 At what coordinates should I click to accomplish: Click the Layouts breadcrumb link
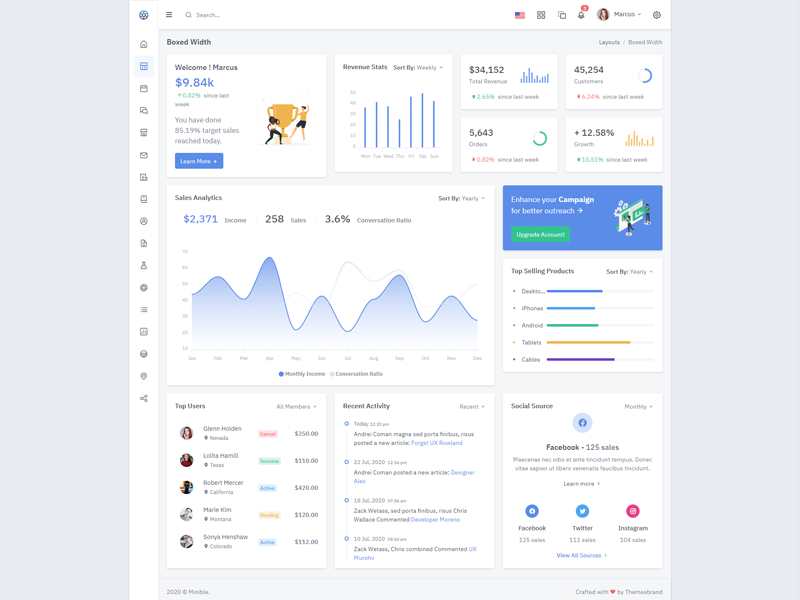(x=609, y=42)
